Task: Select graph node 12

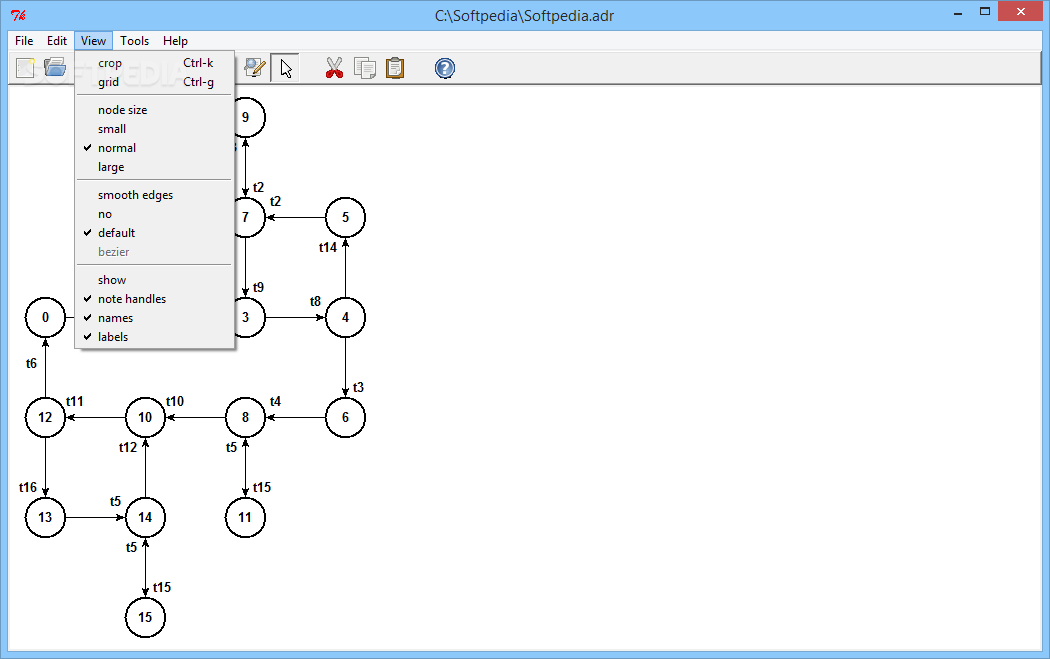Action: click(x=46, y=417)
